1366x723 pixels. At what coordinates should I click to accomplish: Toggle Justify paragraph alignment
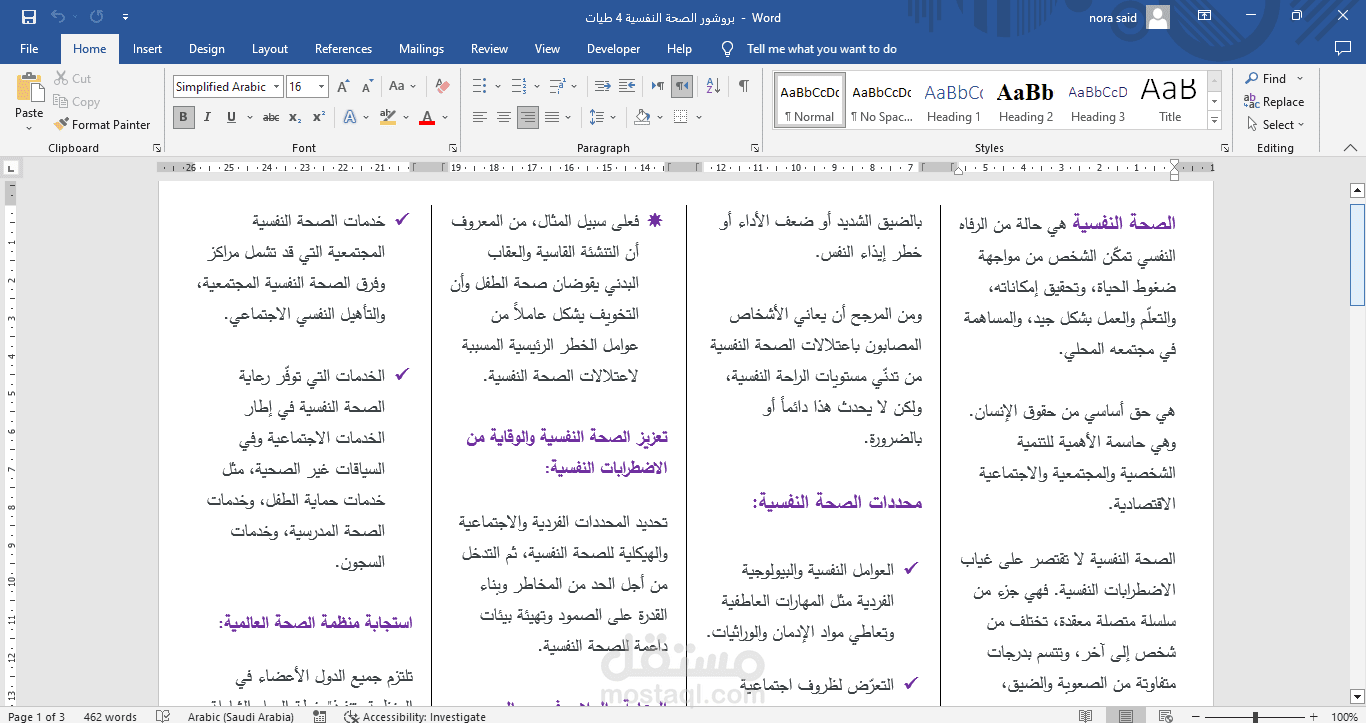(x=552, y=117)
